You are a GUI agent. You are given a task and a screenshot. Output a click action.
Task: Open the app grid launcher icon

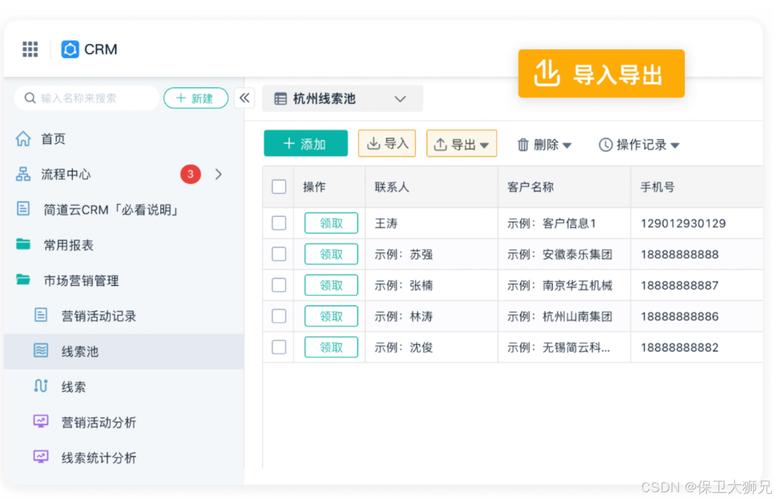[30, 49]
